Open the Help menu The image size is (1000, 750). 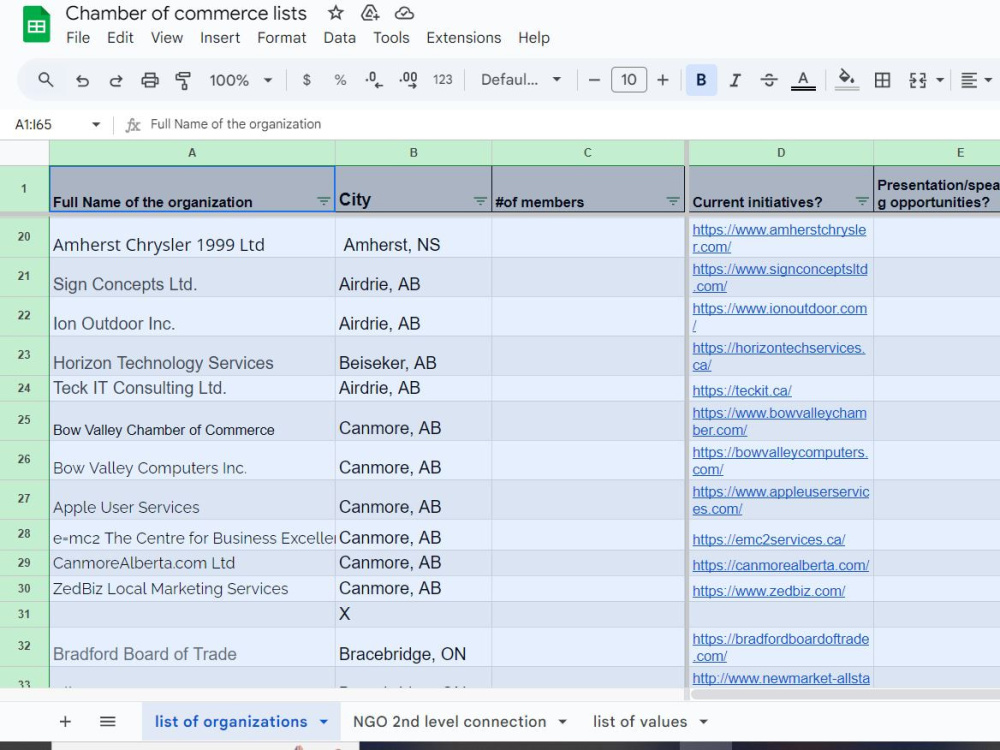click(x=534, y=38)
